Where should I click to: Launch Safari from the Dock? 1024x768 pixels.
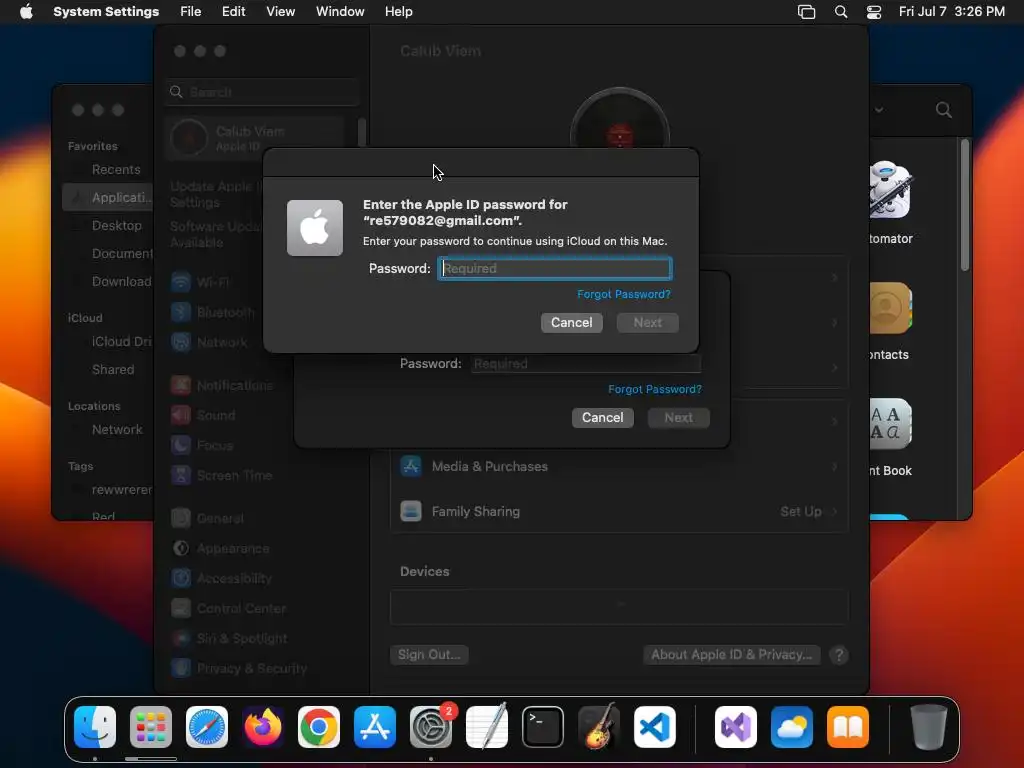(x=207, y=727)
